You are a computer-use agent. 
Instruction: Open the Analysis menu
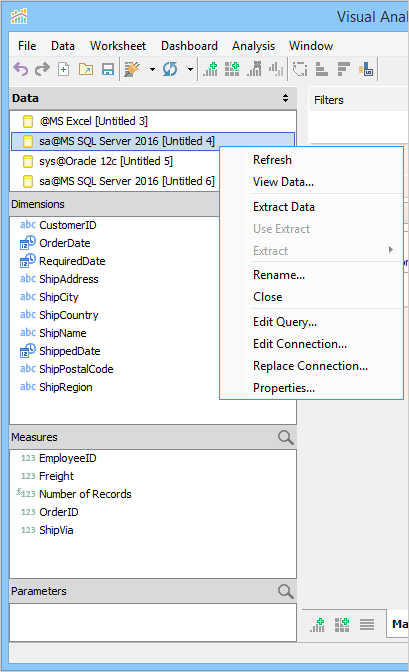(x=253, y=46)
